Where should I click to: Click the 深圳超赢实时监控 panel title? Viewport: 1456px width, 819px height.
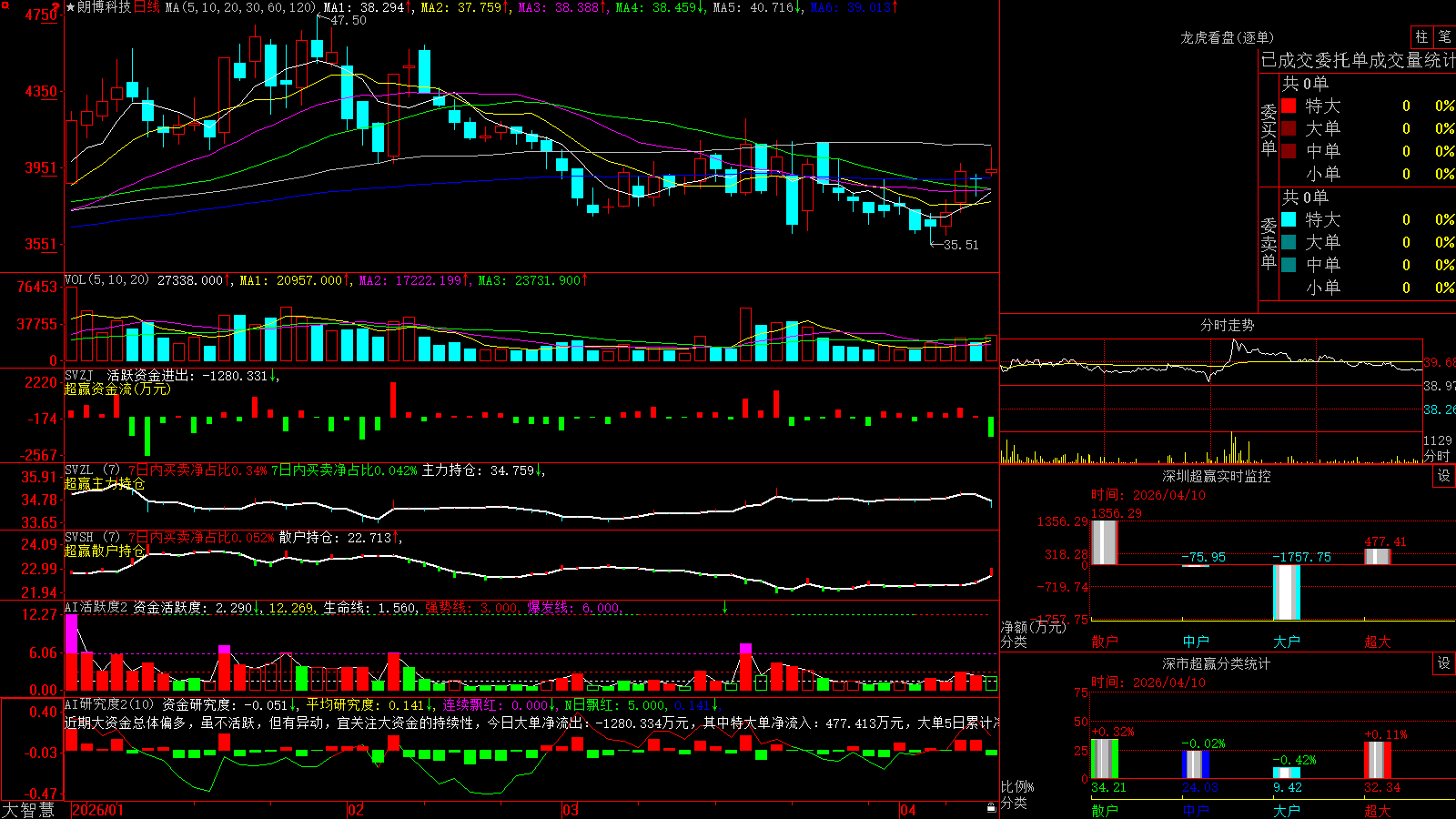pos(1217,476)
